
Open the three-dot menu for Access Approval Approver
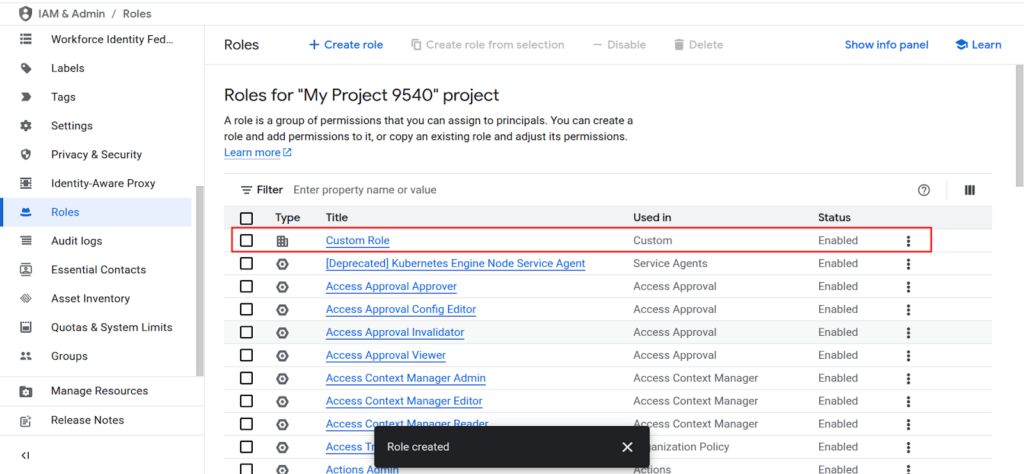tap(908, 287)
